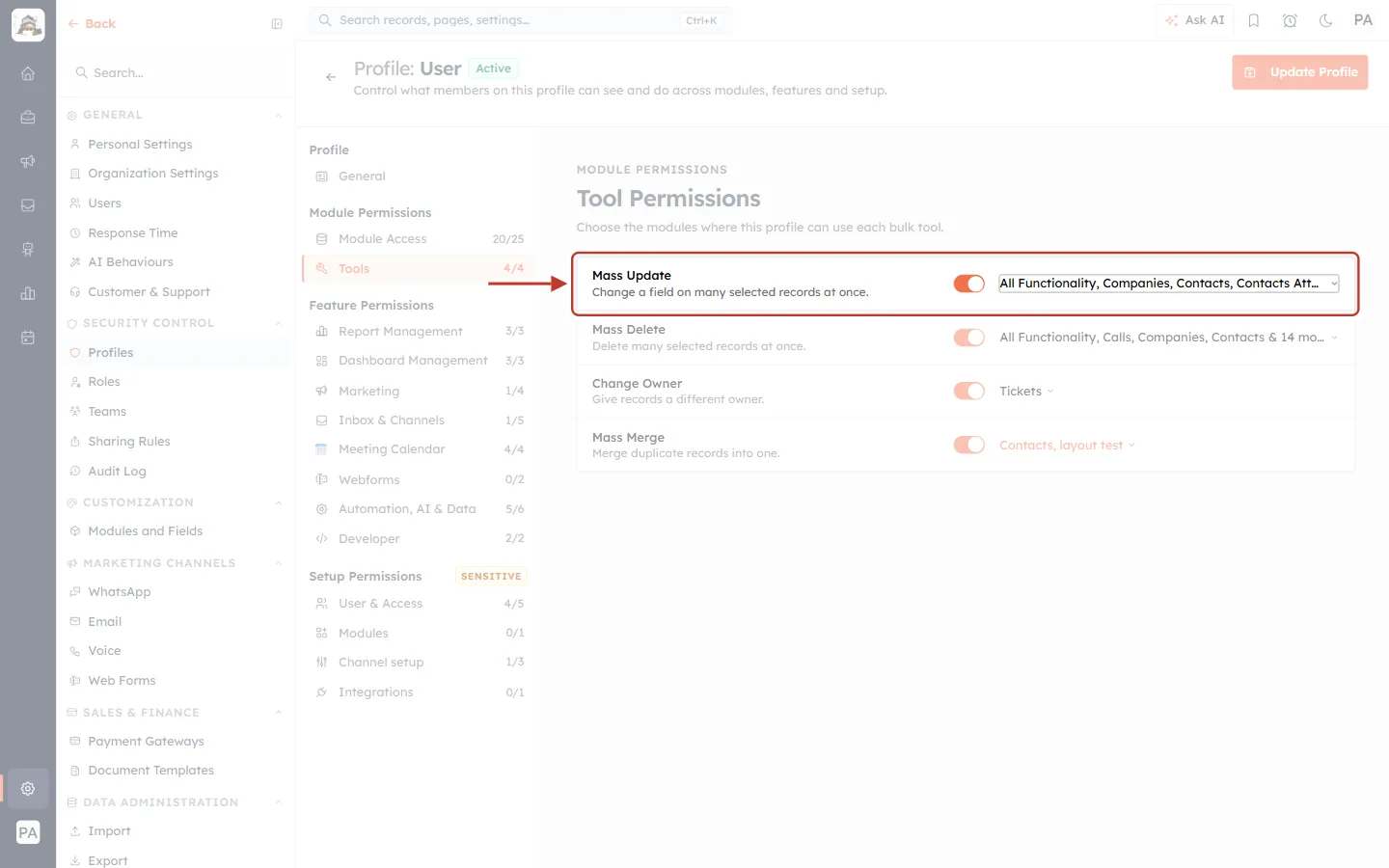This screenshot has height=868, width=1389.
Task: Open the settings gear icon in the left rail
Action: (28, 789)
